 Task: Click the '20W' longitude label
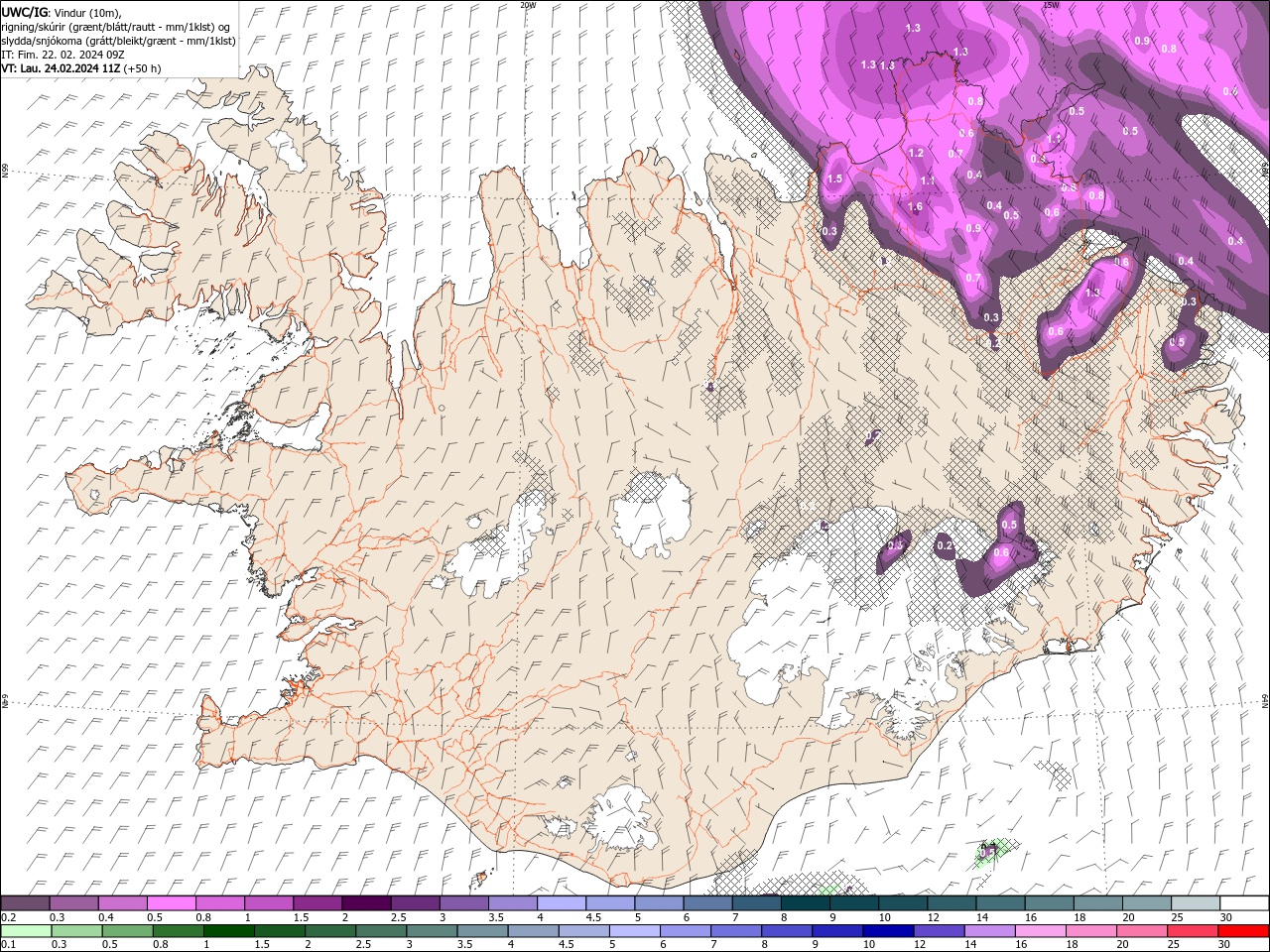coord(528,5)
